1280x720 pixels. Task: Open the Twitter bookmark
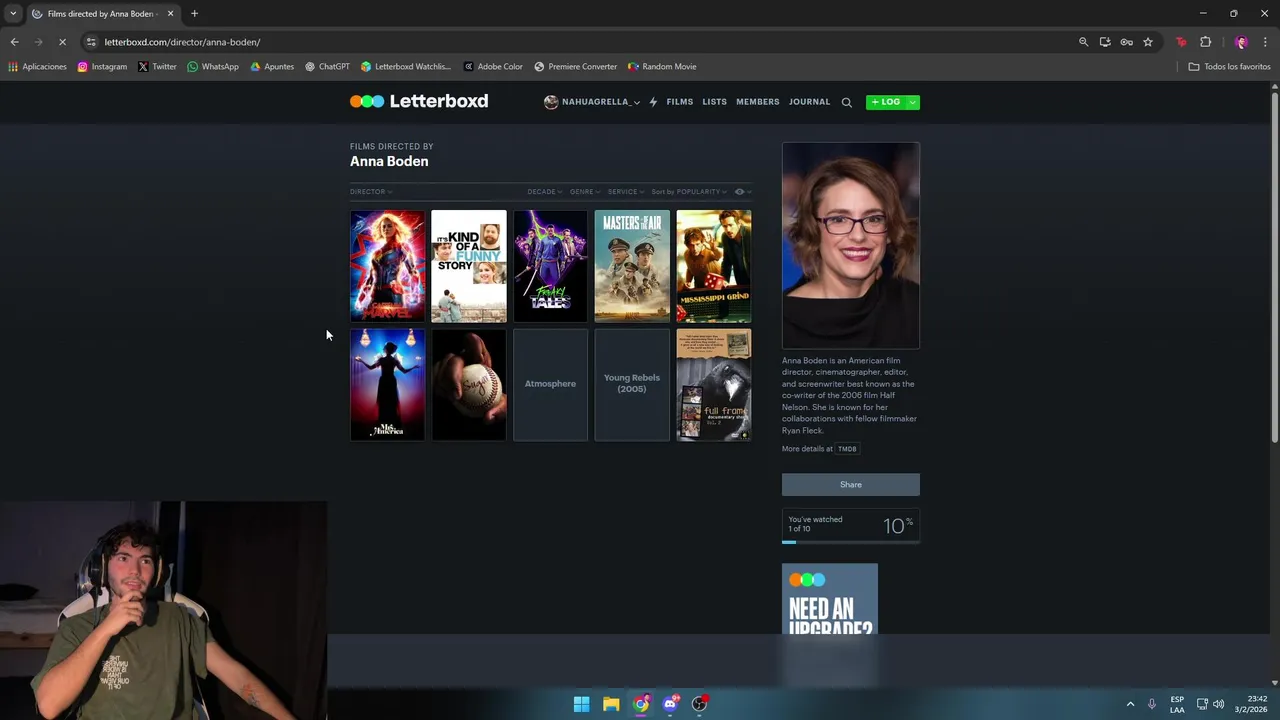[x=157, y=67]
